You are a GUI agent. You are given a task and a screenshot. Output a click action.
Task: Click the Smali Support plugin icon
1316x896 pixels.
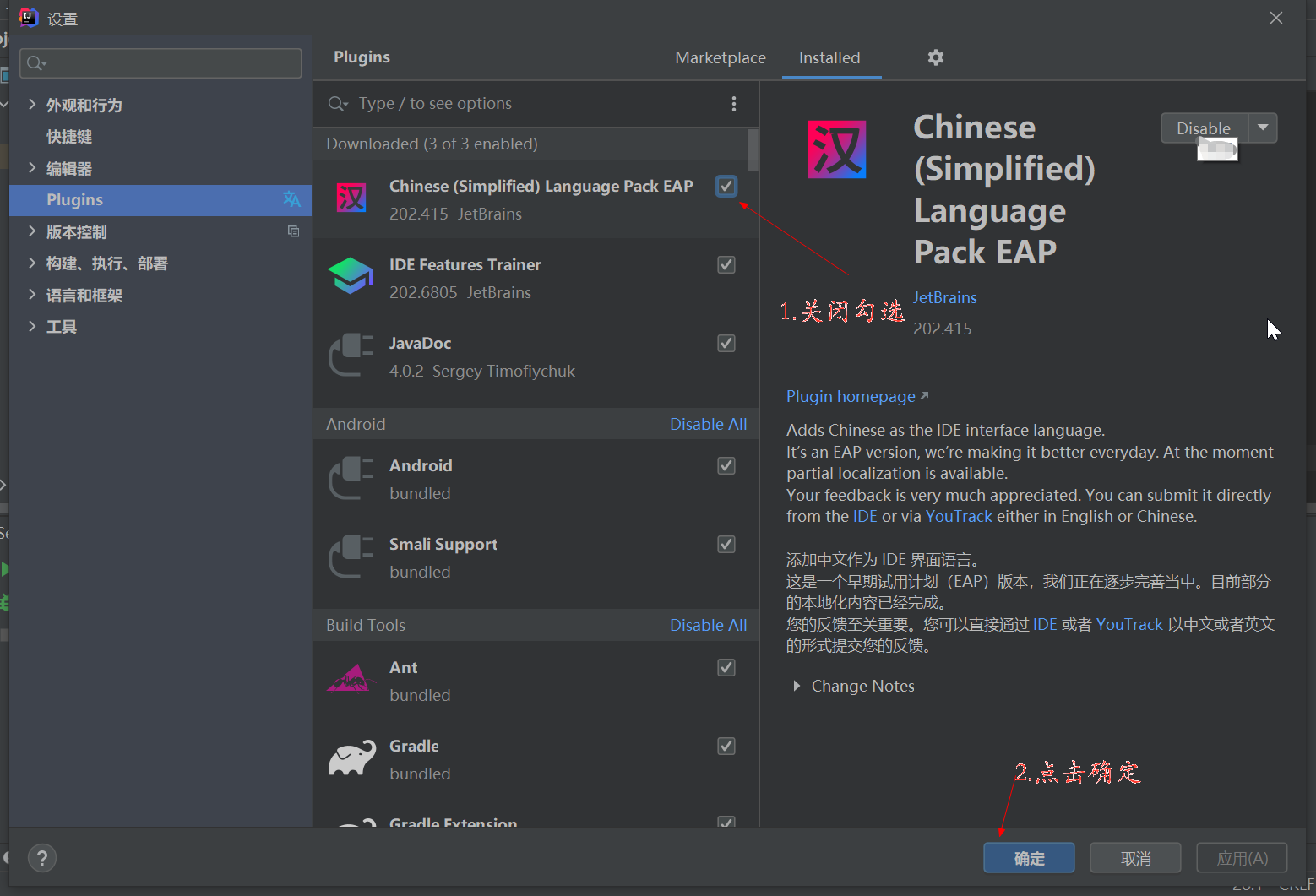[x=351, y=556]
